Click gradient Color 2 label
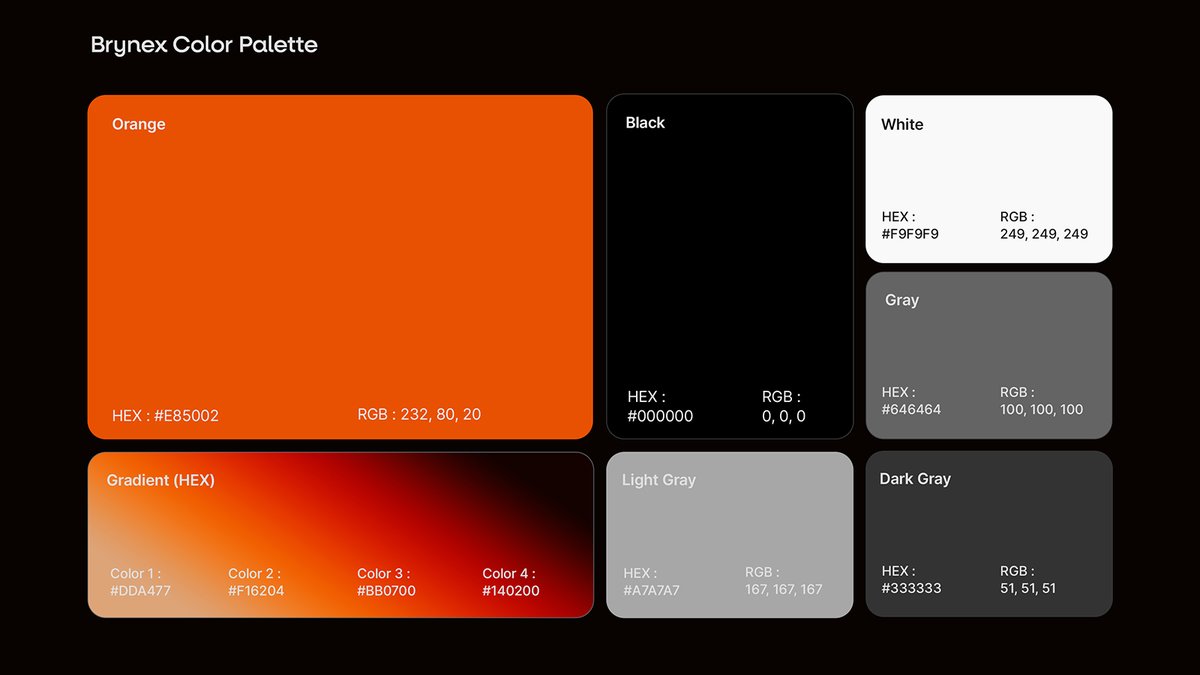 [254, 574]
